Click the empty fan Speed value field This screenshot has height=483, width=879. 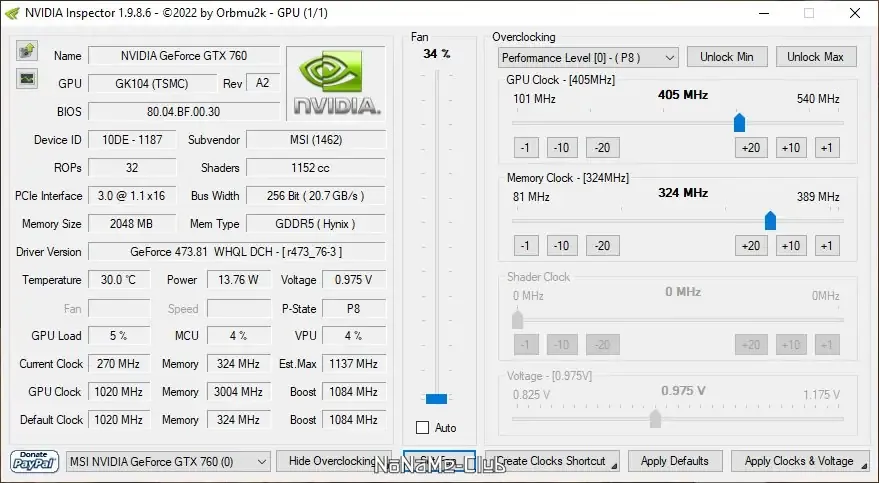[x=239, y=309]
